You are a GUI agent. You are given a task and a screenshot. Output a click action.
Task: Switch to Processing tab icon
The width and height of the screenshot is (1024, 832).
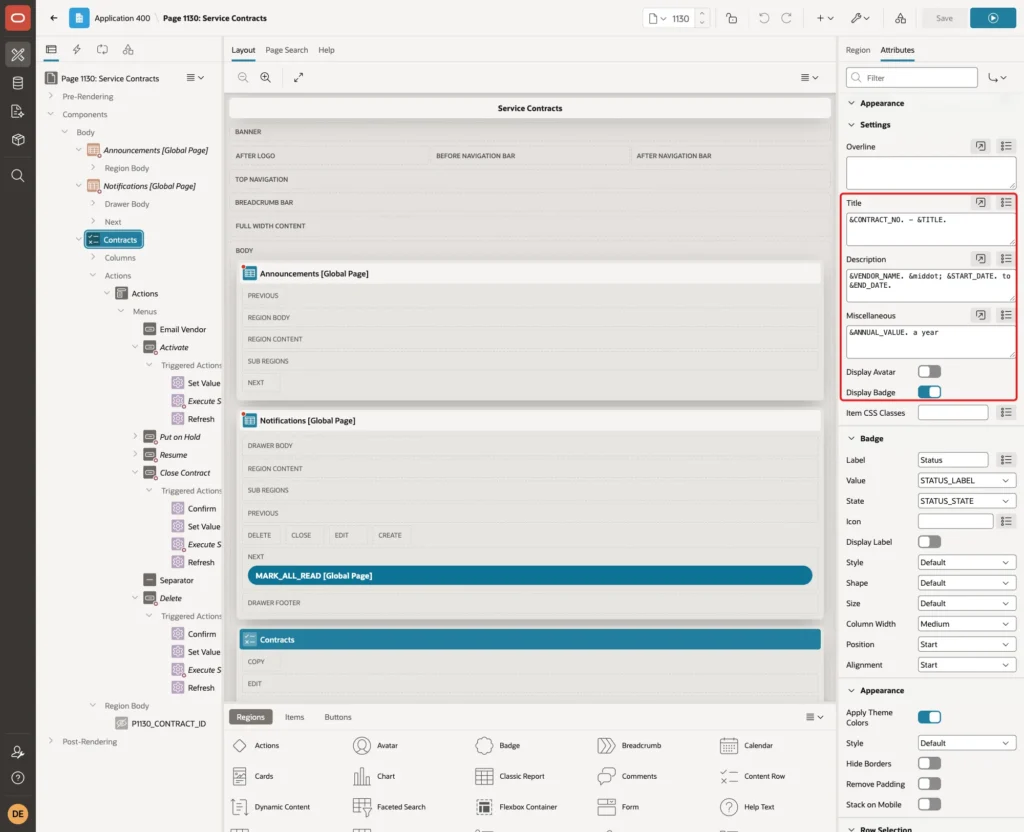[102, 50]
